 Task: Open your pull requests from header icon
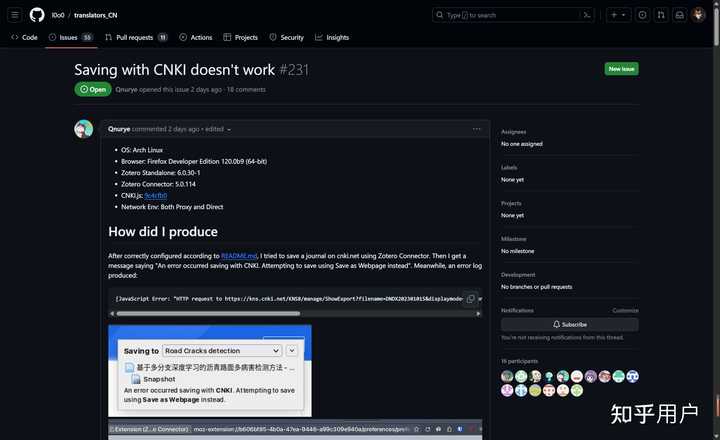tap(661, 15)
